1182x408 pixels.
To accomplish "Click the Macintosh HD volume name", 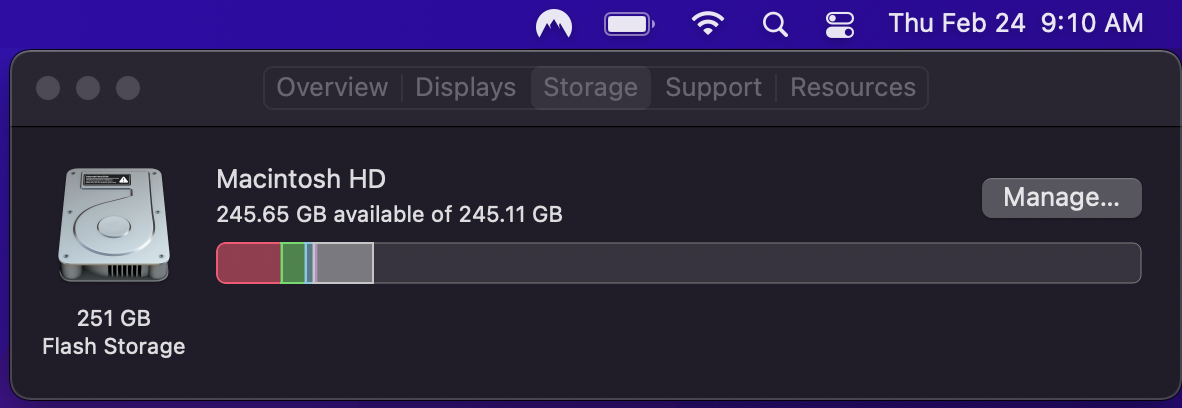I will 301,180.
